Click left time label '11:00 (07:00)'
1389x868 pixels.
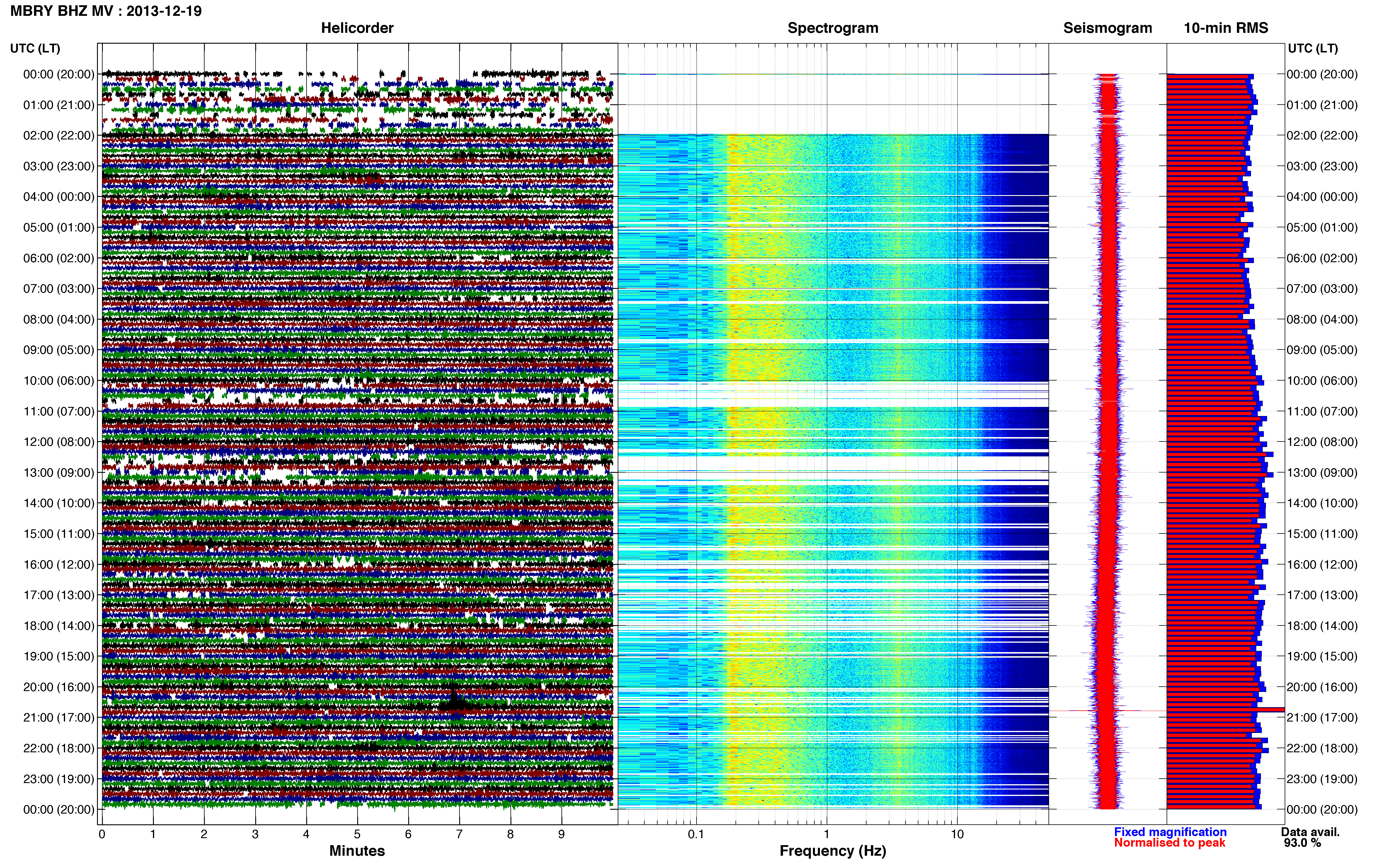[59, 412]
